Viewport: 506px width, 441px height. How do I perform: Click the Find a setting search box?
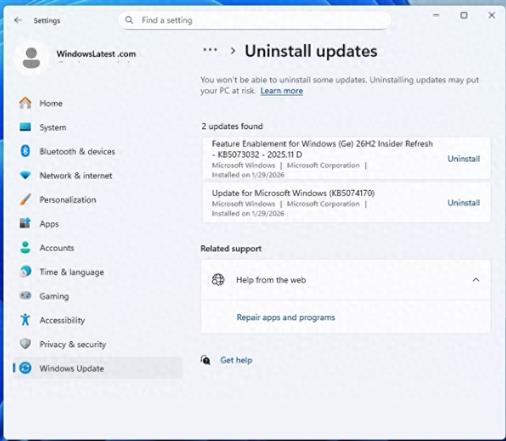click(x=254, y=20)
